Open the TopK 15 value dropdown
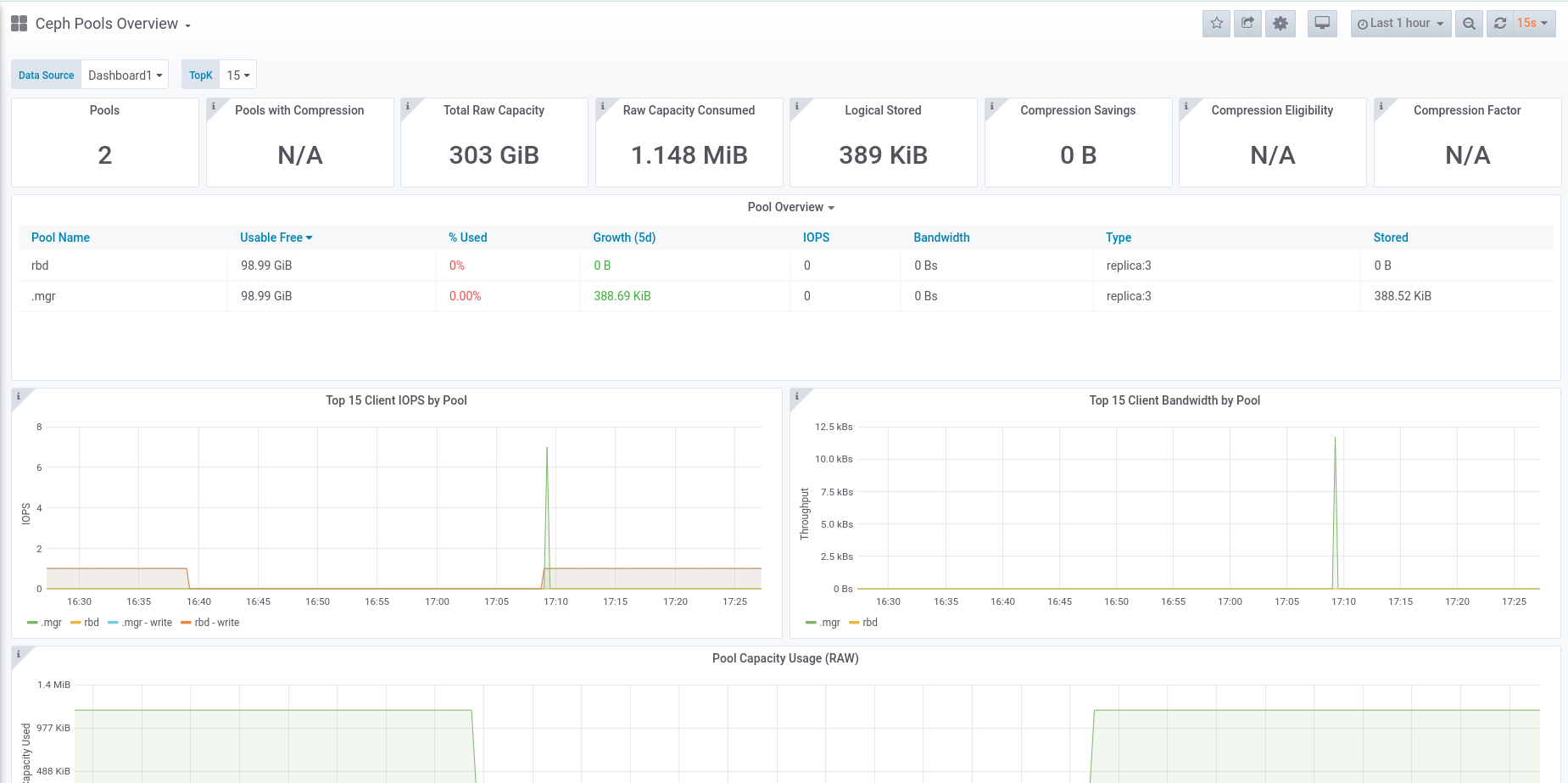The height and width of the screenshot is (783, 1568). [237, 75]
